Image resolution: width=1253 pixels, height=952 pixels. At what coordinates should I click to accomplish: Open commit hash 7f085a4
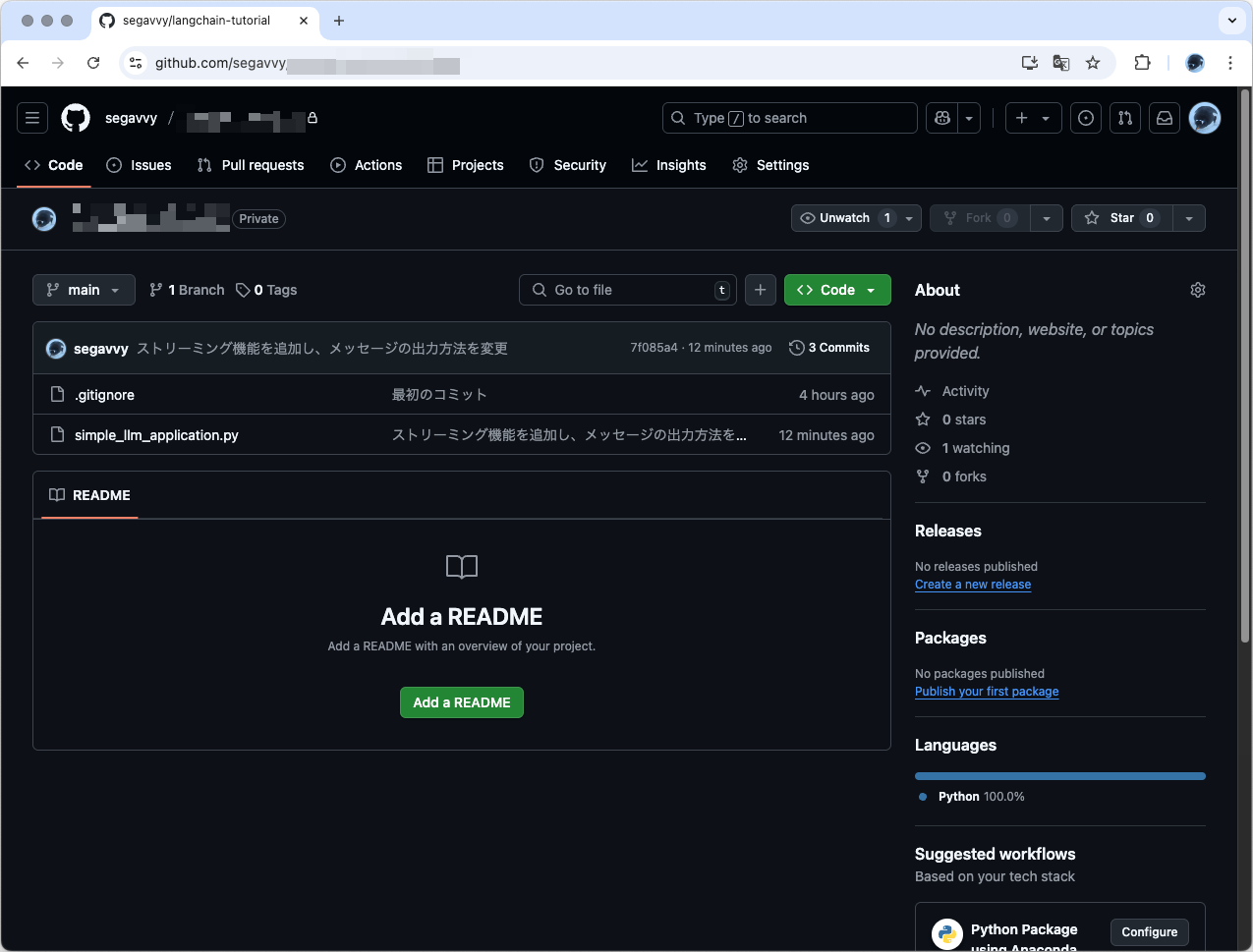click(x=654, y=348)
